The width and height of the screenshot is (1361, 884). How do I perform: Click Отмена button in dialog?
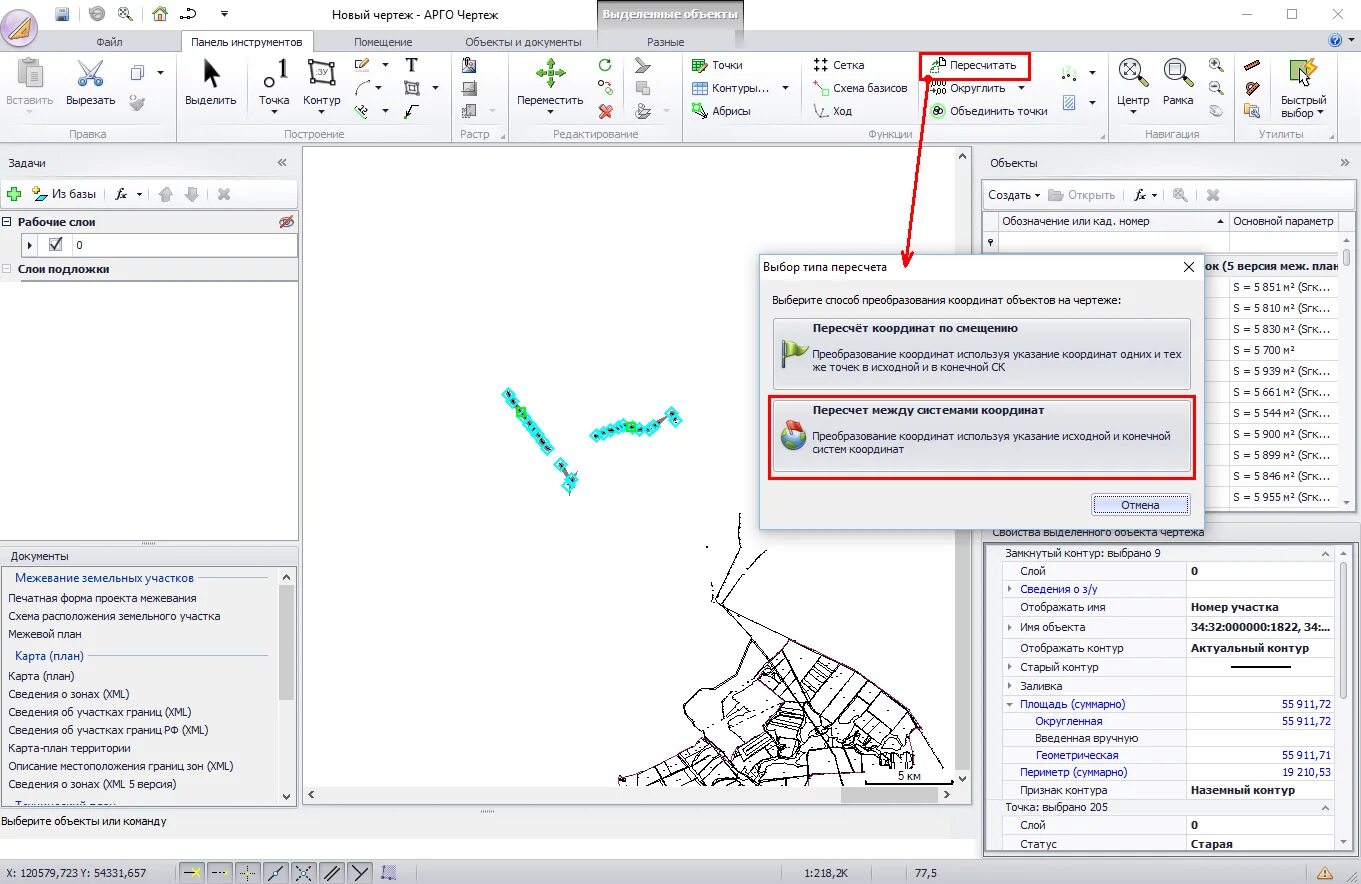point(1140,505)
